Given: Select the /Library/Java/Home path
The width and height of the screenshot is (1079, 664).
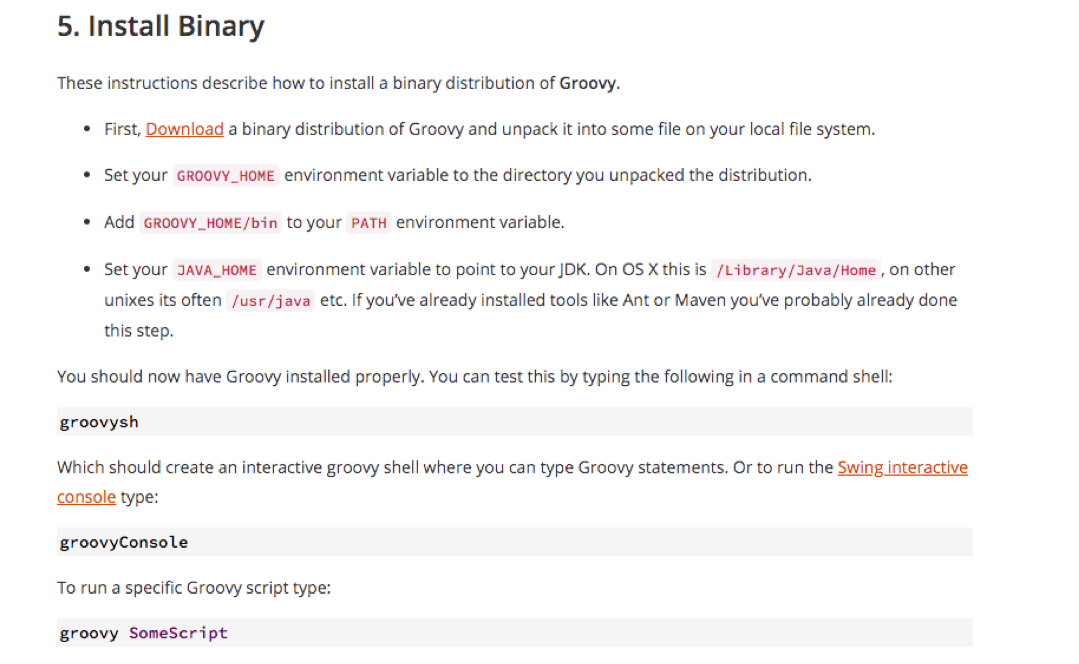Looking at the screenshot, I should [x=796, y=270].
